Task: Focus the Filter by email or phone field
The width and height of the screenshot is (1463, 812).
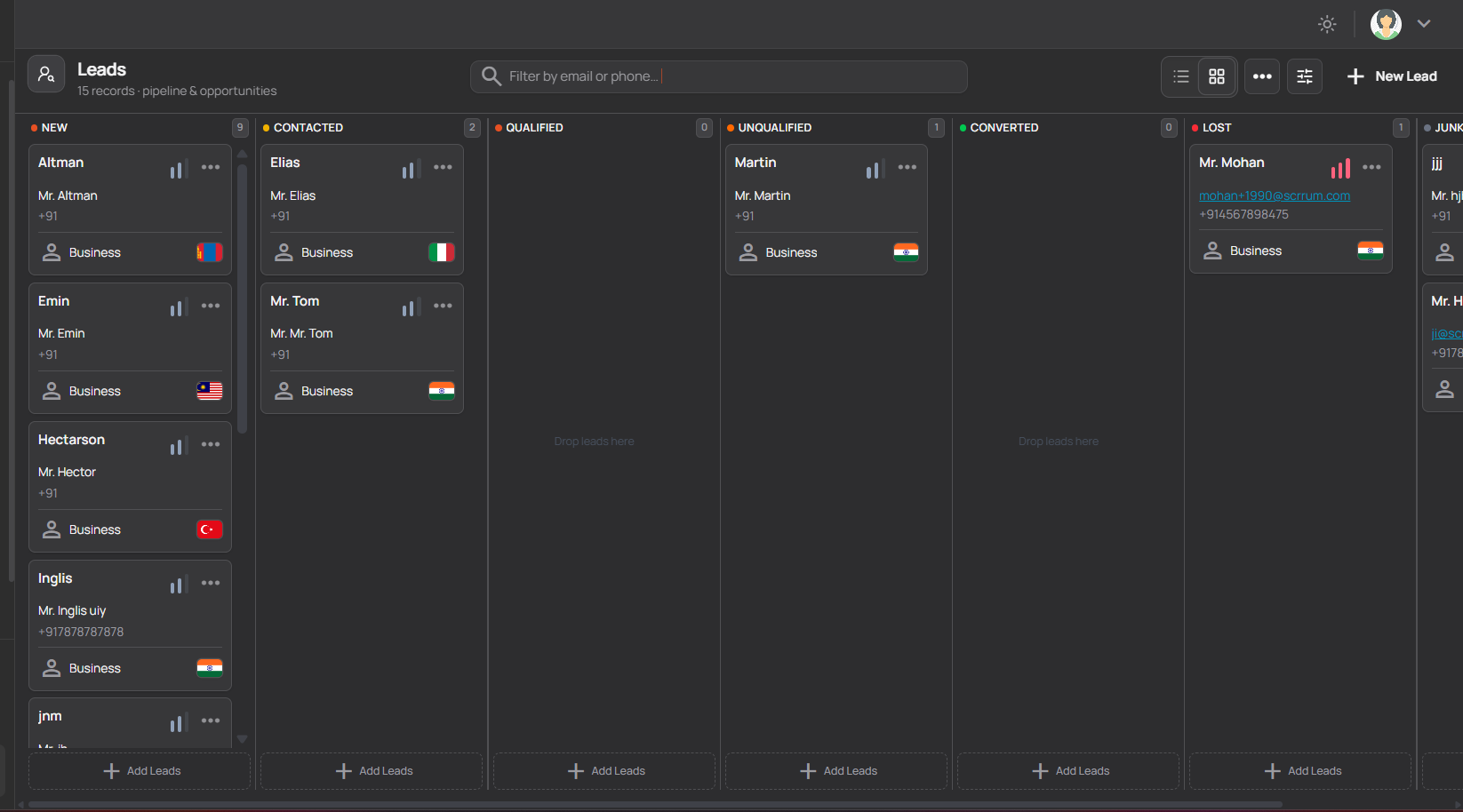Action: pos(719,76)
